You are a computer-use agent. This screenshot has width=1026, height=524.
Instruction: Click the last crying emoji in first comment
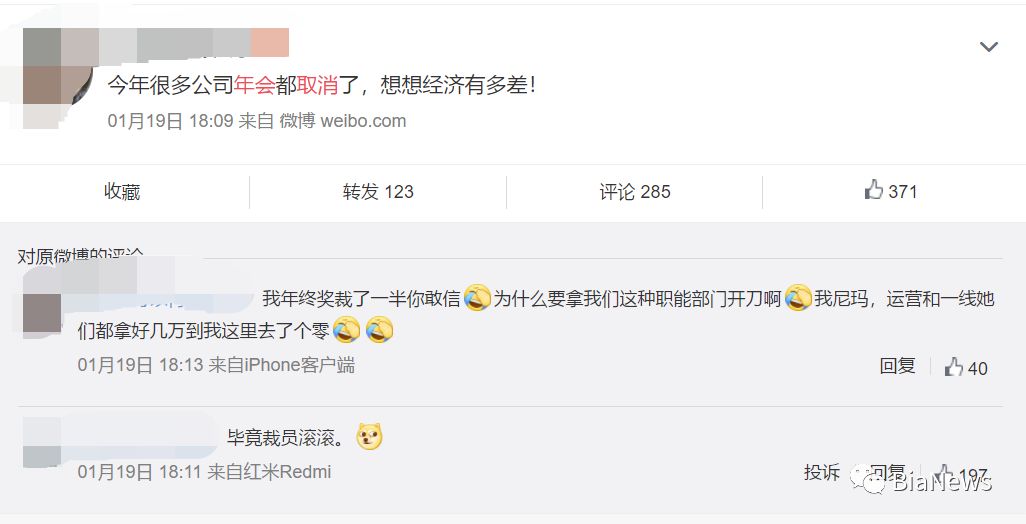pos(380,330)
